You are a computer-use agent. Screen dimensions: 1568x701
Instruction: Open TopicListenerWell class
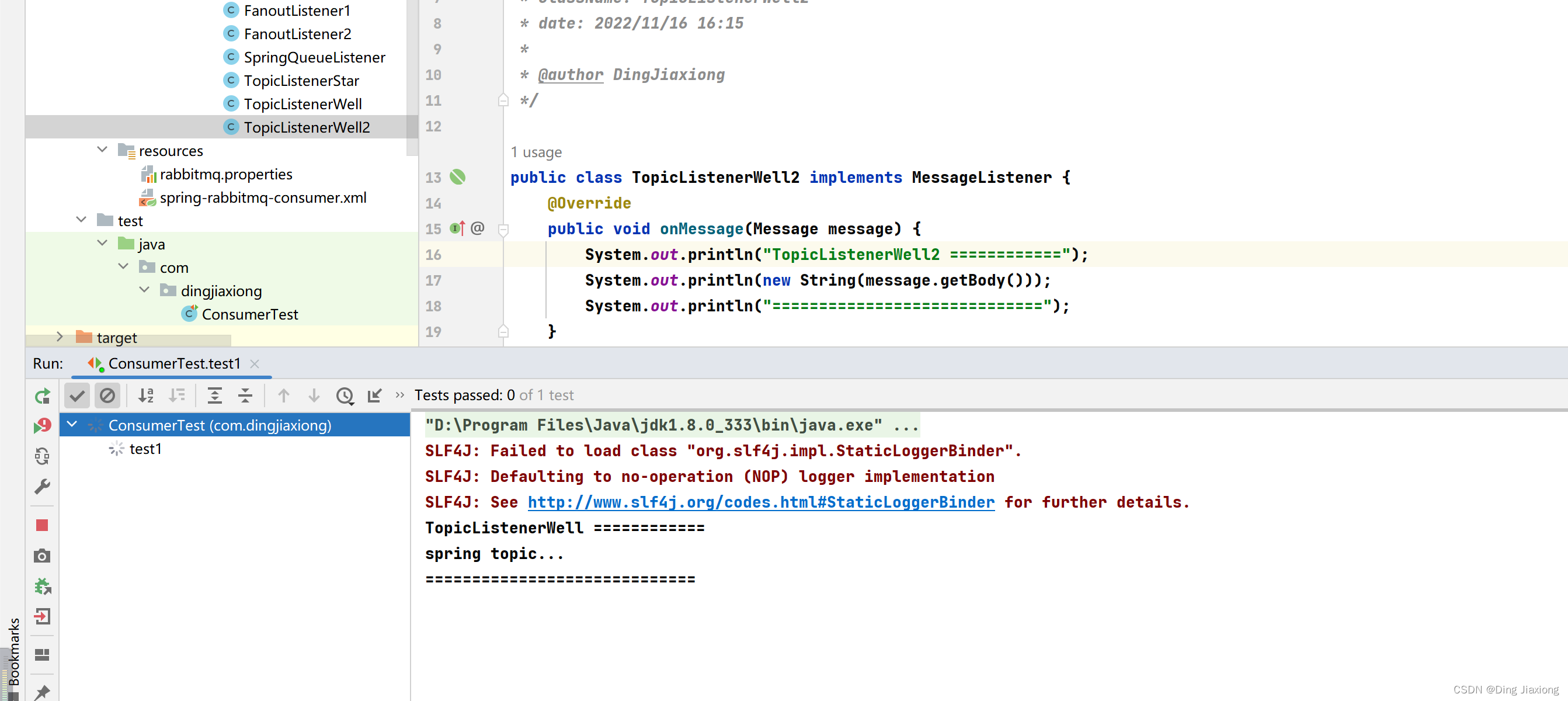pyautogui.click(x=303, y=104)
